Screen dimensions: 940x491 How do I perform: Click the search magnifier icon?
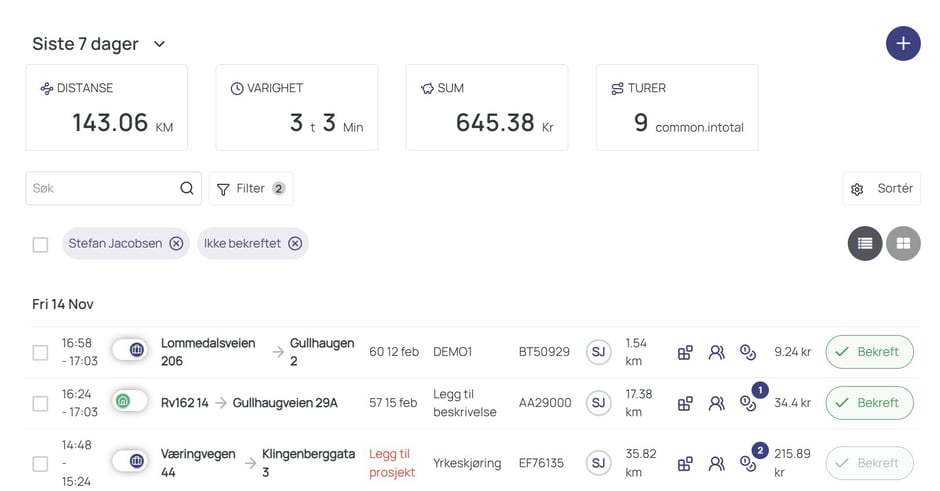coord(187,188)
